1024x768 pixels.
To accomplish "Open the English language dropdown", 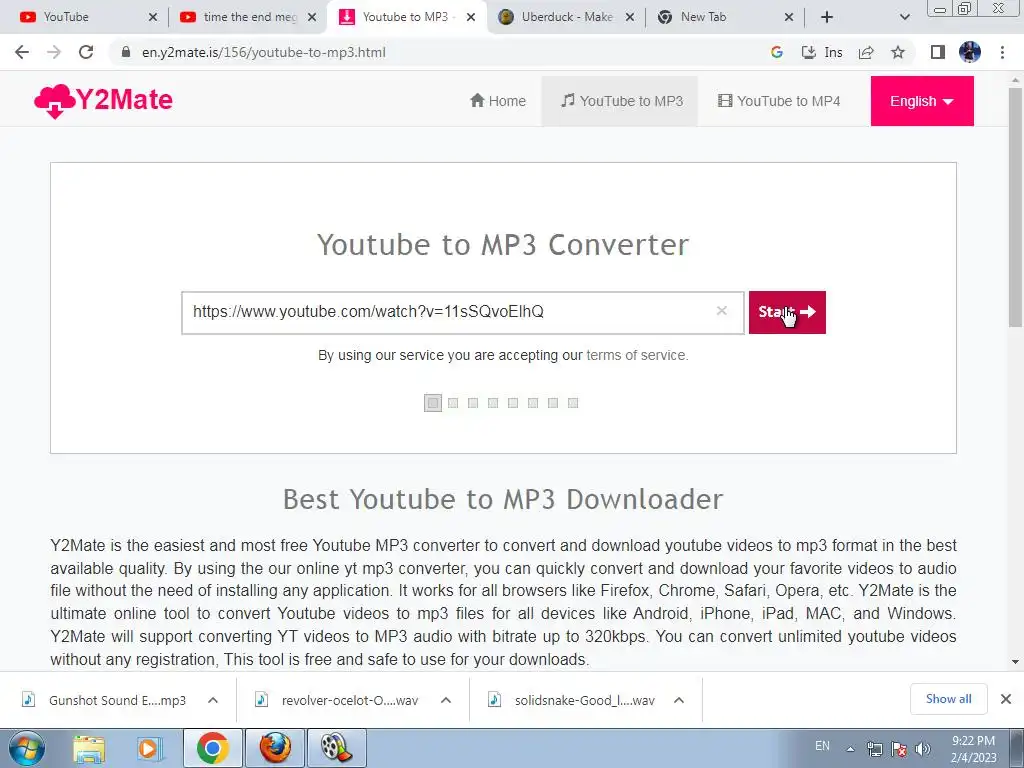I will tap(921, 101).
